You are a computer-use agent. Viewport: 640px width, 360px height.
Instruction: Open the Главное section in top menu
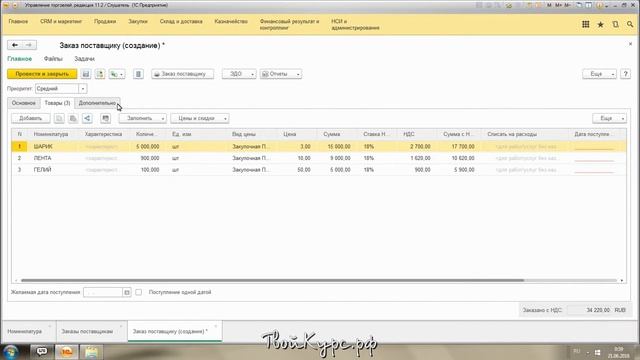pos(18,21)
